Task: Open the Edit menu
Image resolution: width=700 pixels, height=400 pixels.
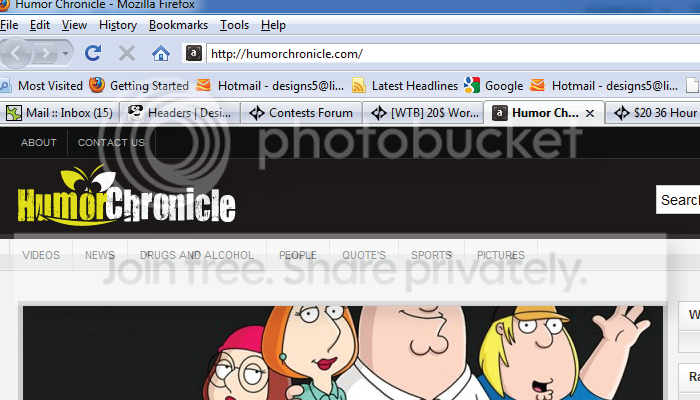Action: 40,25
